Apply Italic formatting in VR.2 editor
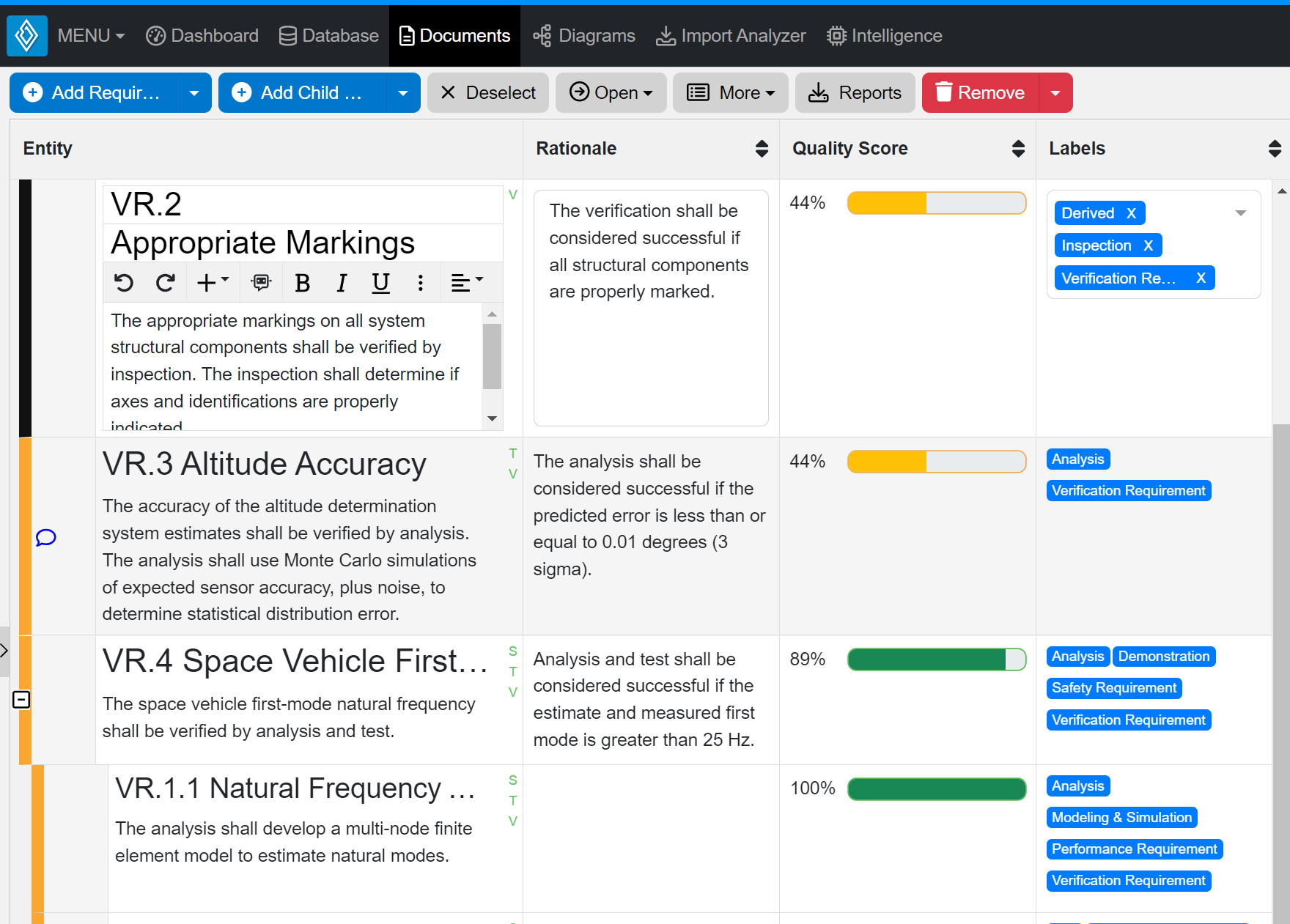The width and height of the screenshot is (1290, 924). [x=342, y=283]
